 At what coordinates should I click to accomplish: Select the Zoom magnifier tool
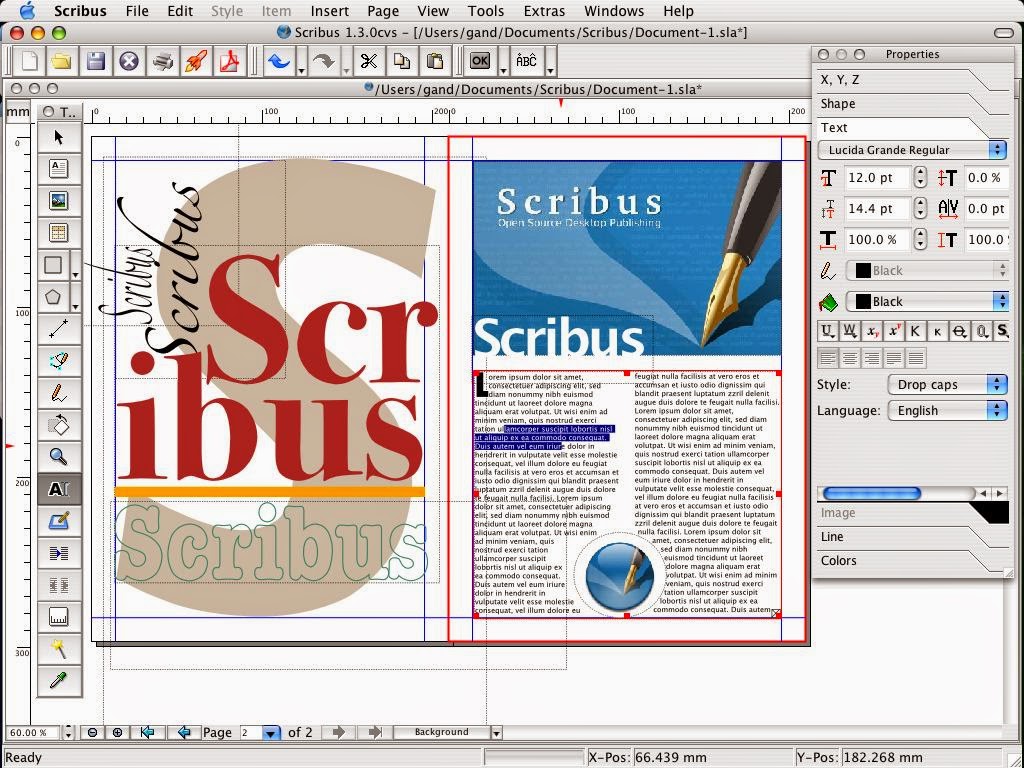pyautogui.click(x=59, y=456)
